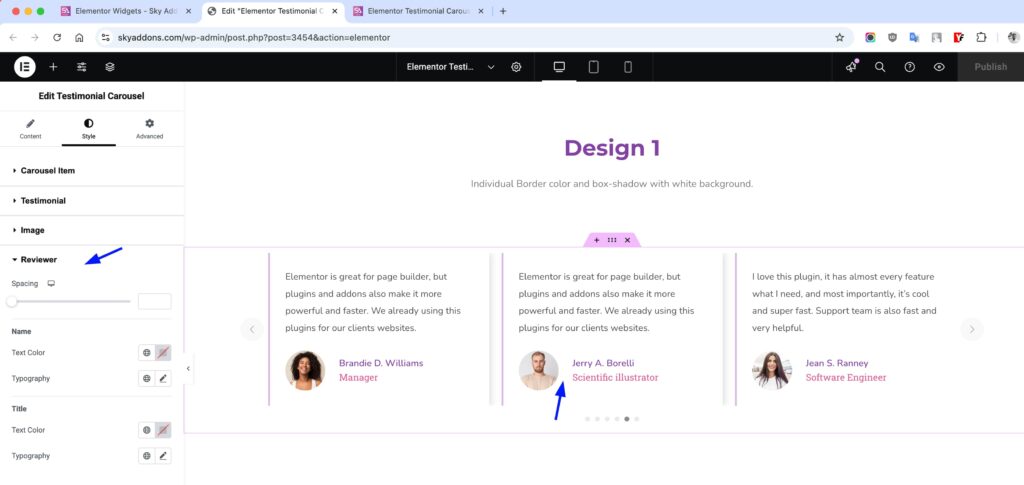Click the carousel previous arrow

pyautogui.click(x=252, y=329)
